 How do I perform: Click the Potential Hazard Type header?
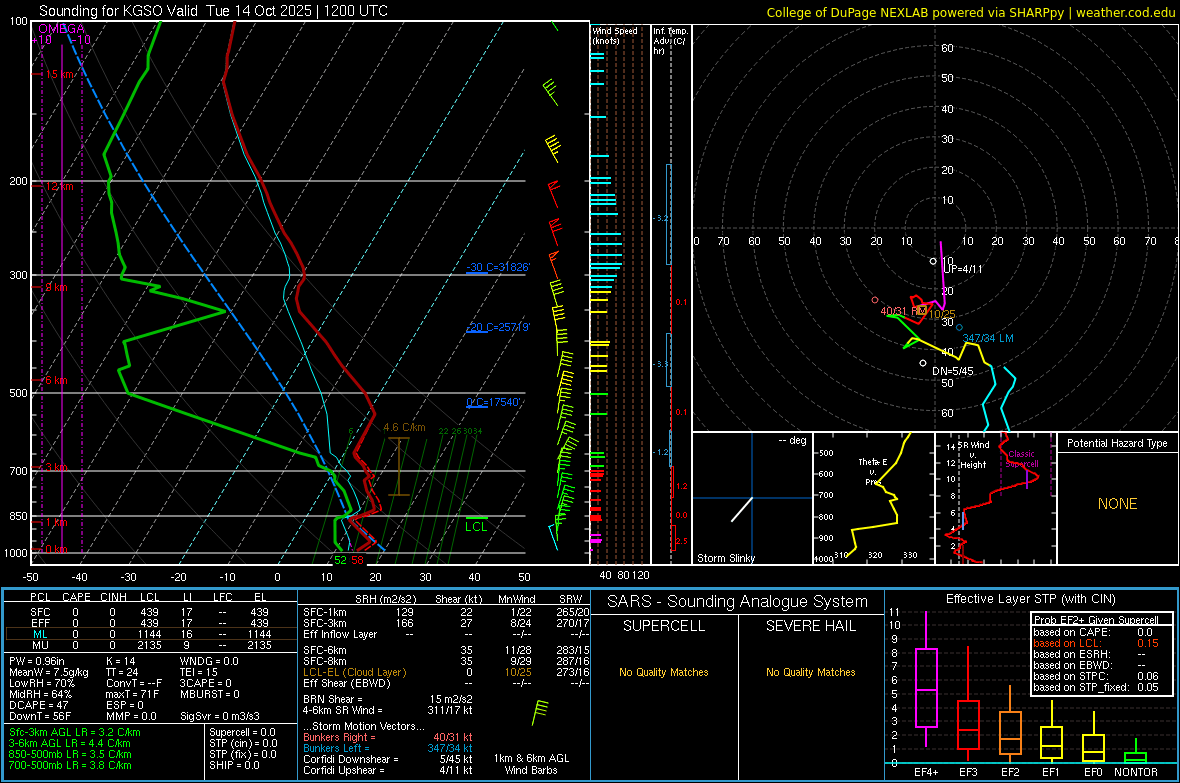click(x=1118, y=443)
